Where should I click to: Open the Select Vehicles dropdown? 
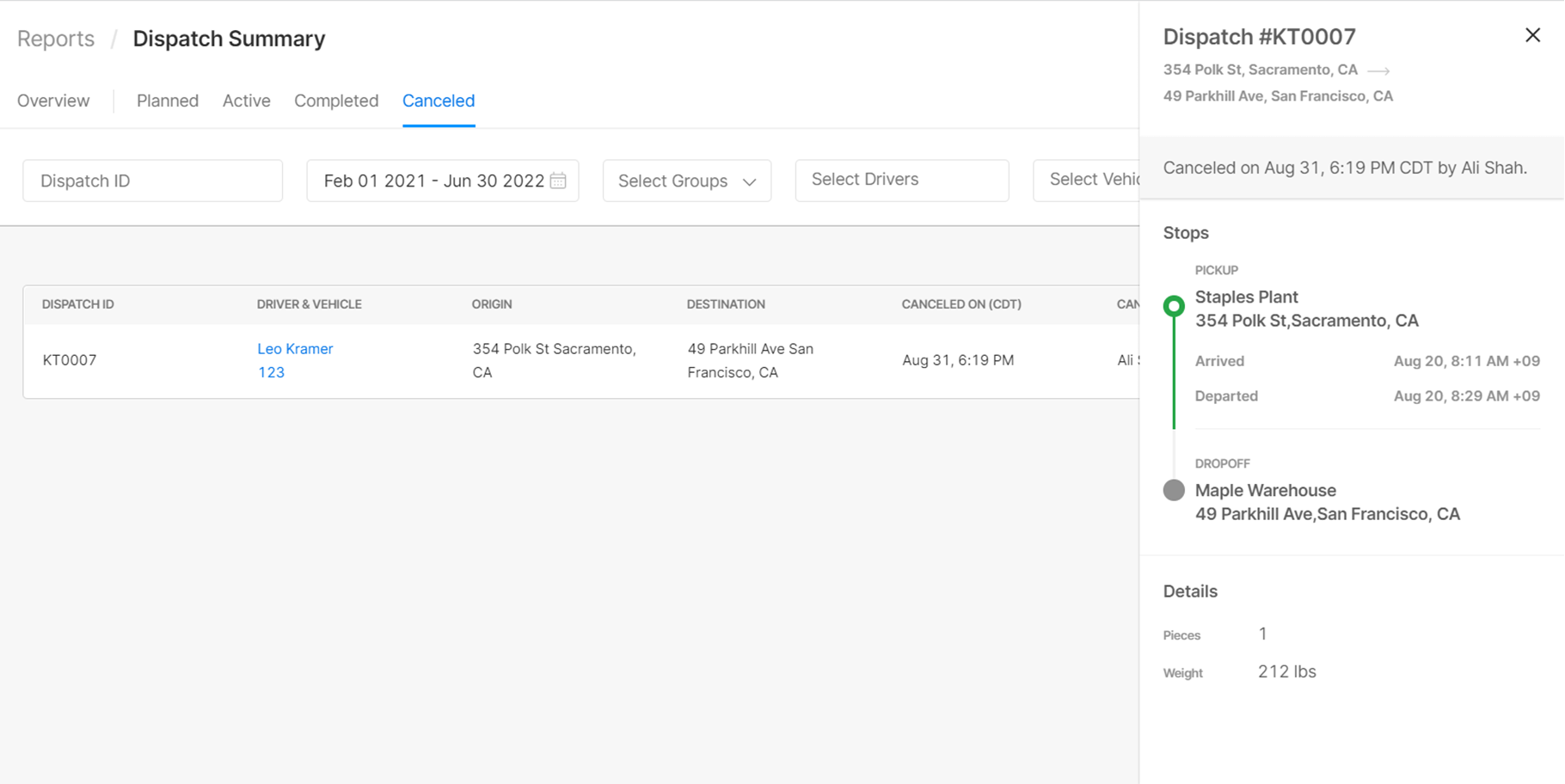[1086, 180]
